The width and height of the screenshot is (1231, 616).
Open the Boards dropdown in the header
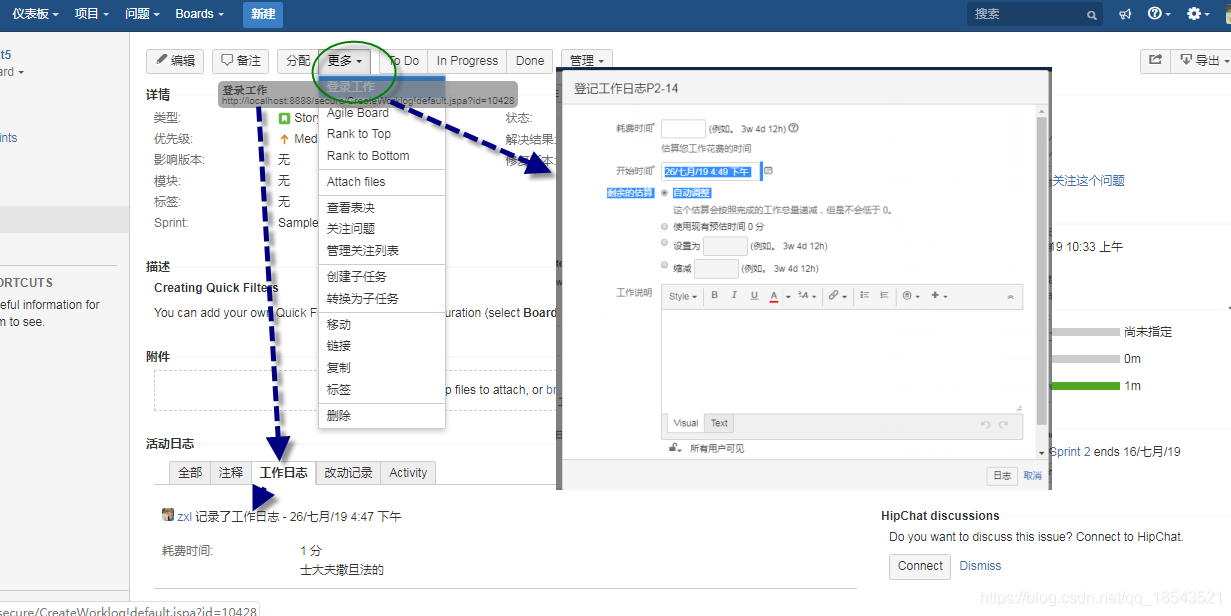click(x=199, y=14)
